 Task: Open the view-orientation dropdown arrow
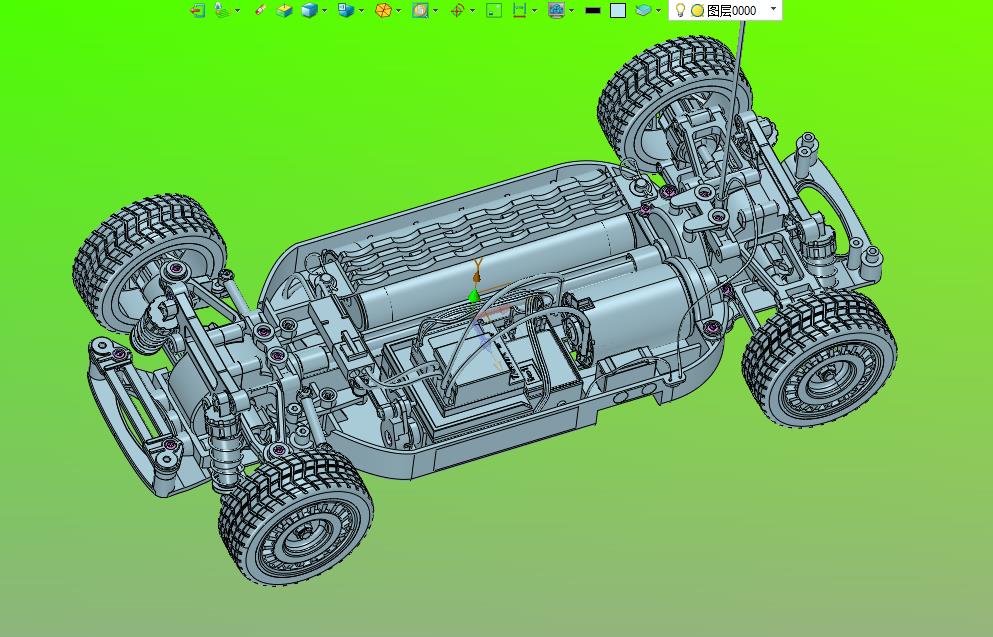coord(362,10)
